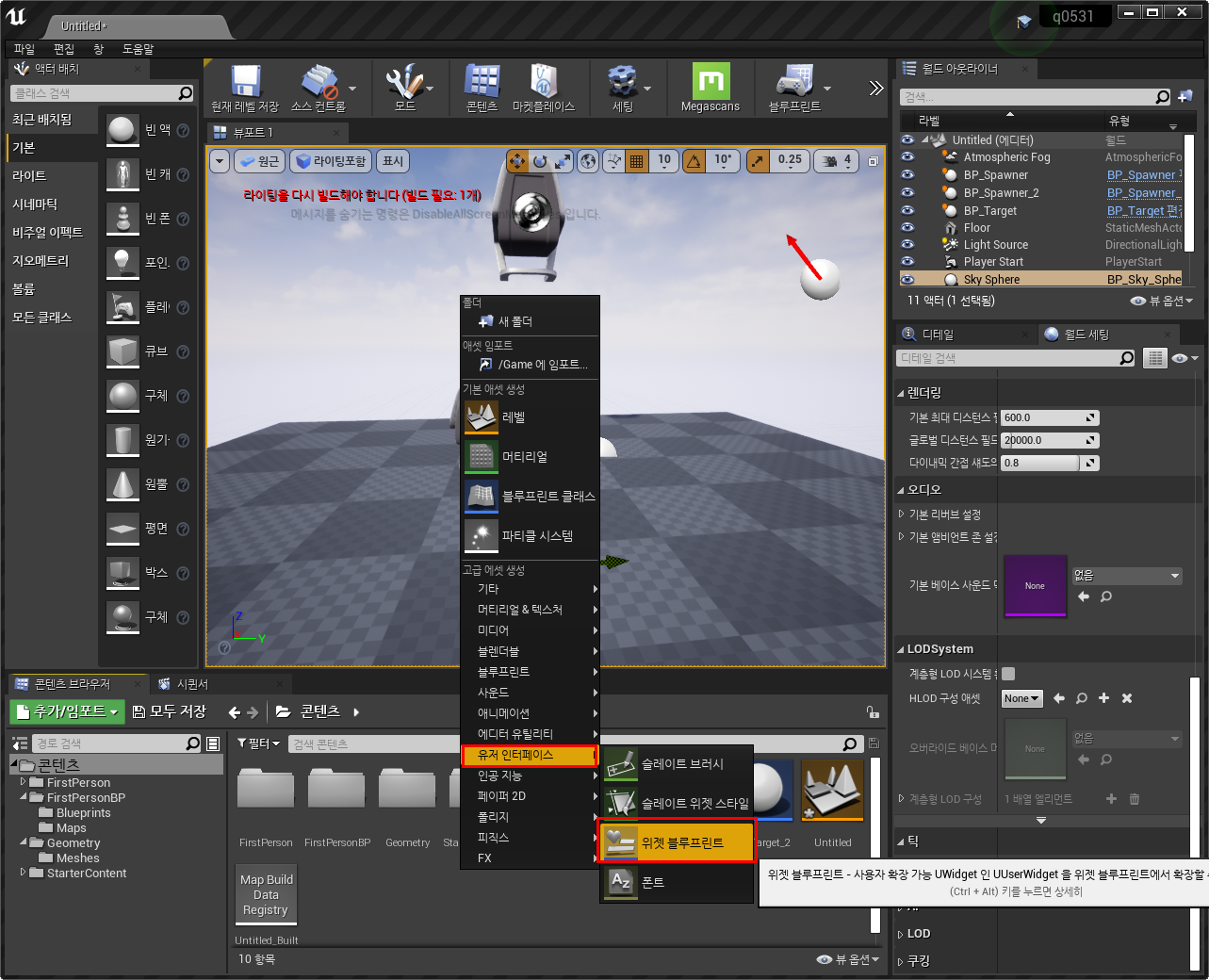The image size is (1209, 980).
Task: Open the Untitled level thumbnail in Content Browser
Action: tap(833, 790)
